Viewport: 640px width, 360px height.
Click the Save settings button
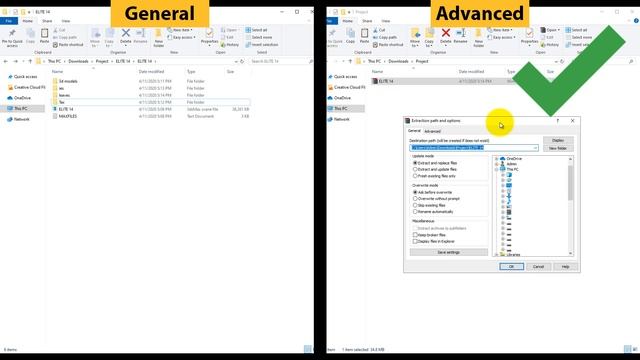(x=449, y=253)
